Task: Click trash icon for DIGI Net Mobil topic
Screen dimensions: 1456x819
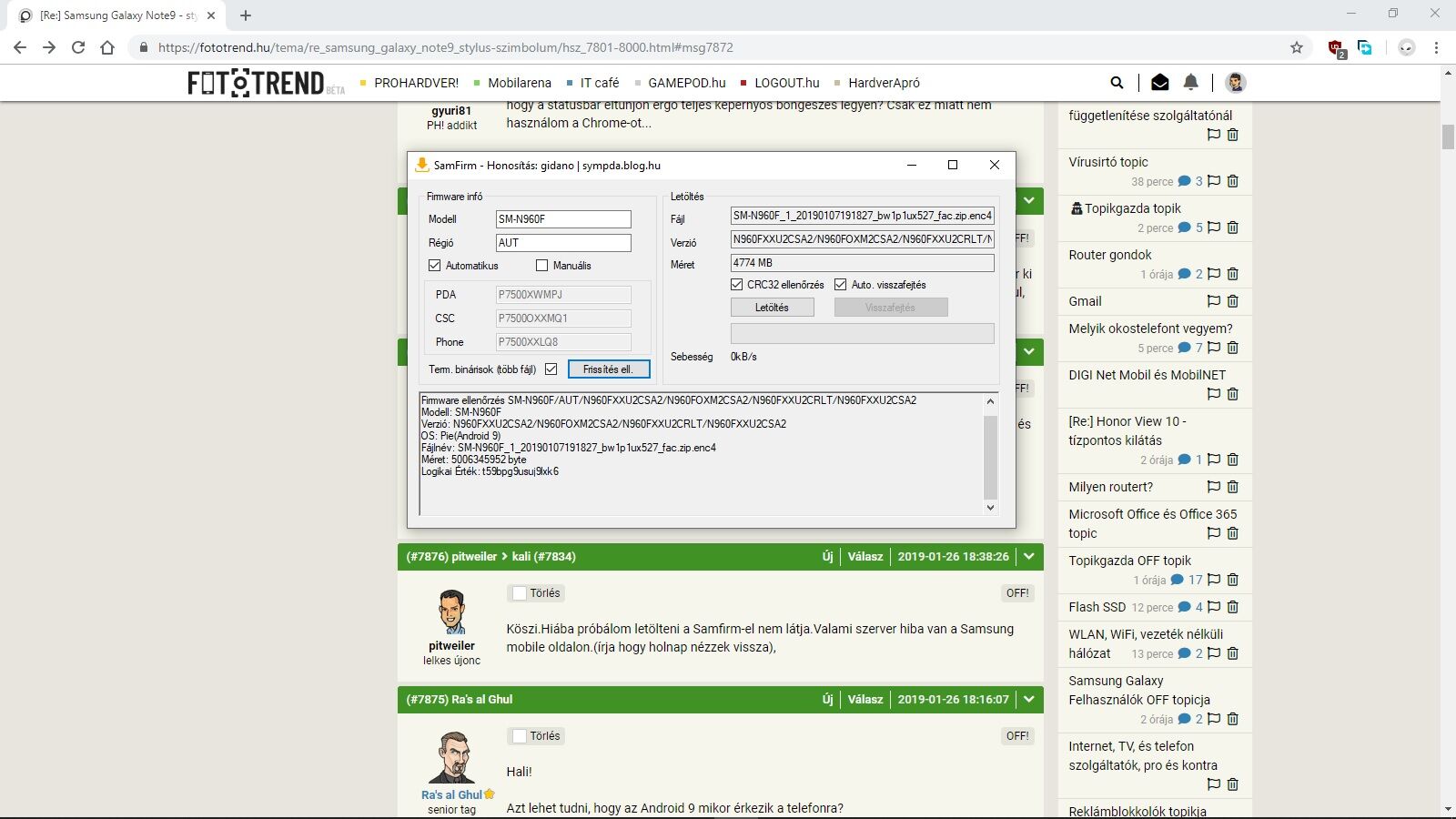Action: [x=1233, y=394]
